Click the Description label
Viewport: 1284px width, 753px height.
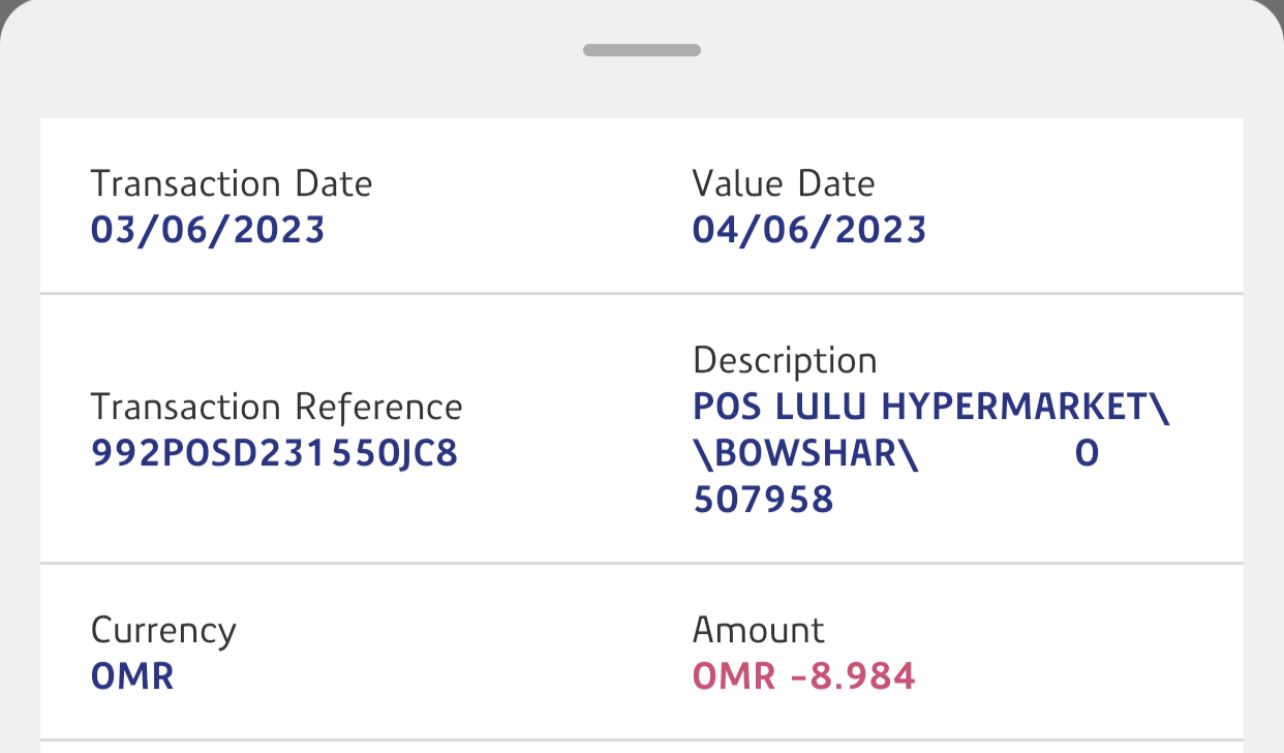coord(784,361)
